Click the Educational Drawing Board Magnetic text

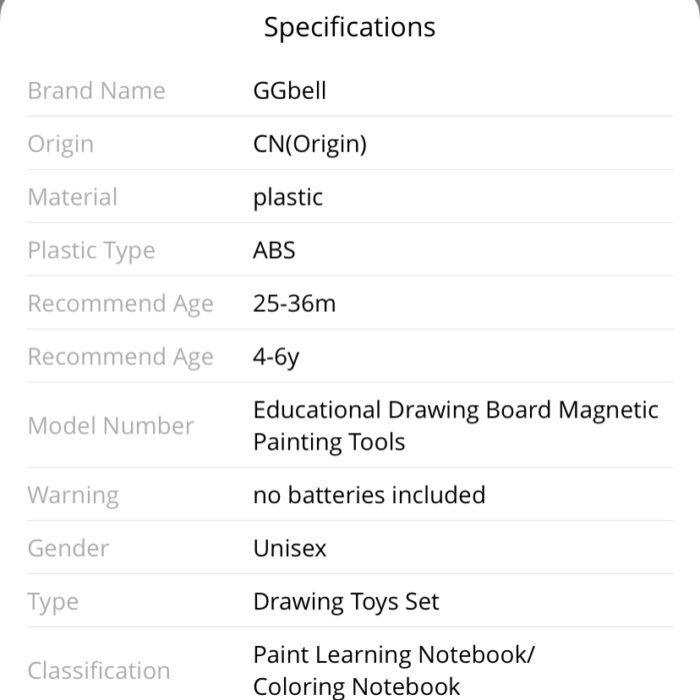click(456, 410)
